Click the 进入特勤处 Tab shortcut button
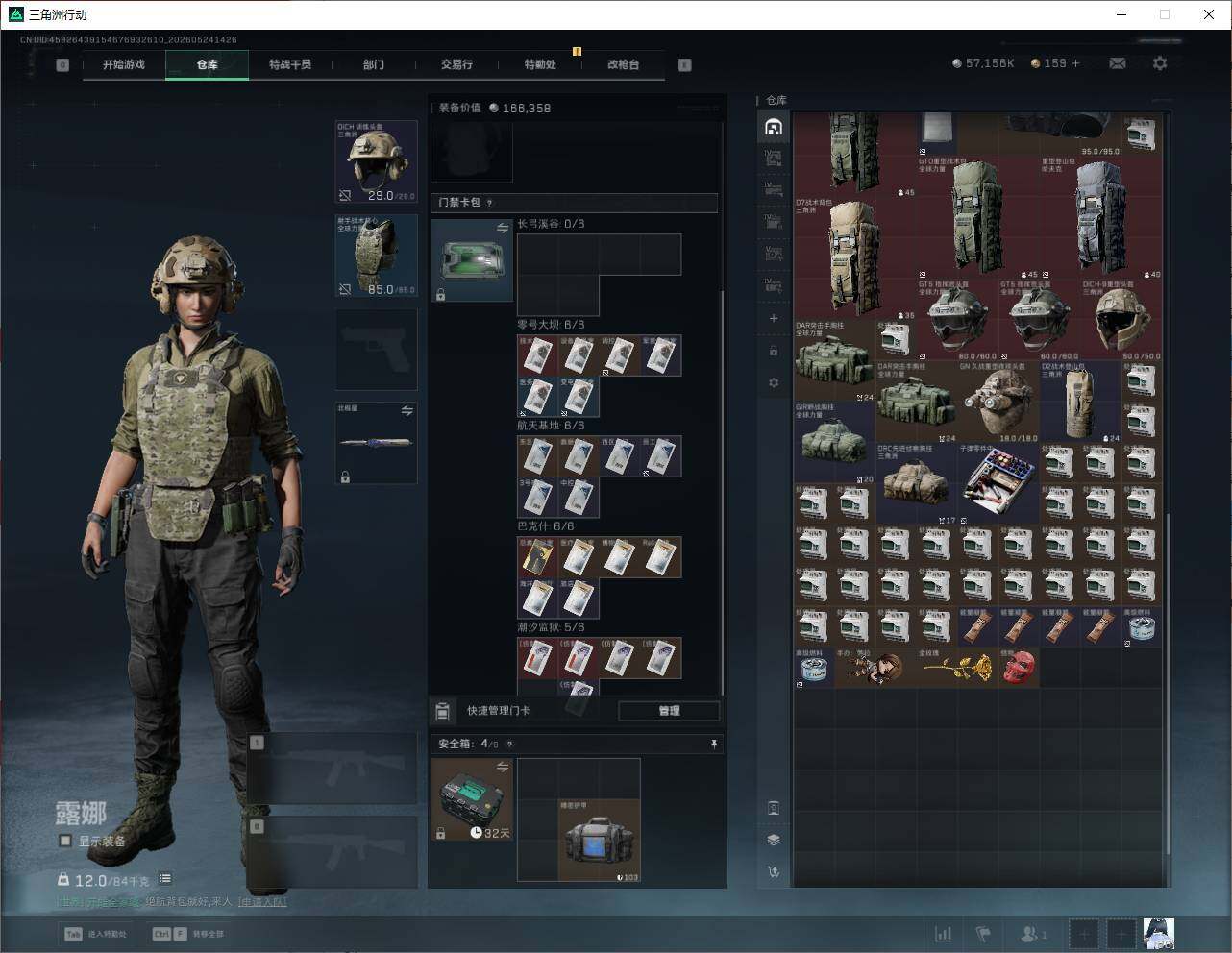The width and height of the screenshot is (1232, 953). [95, 934]
